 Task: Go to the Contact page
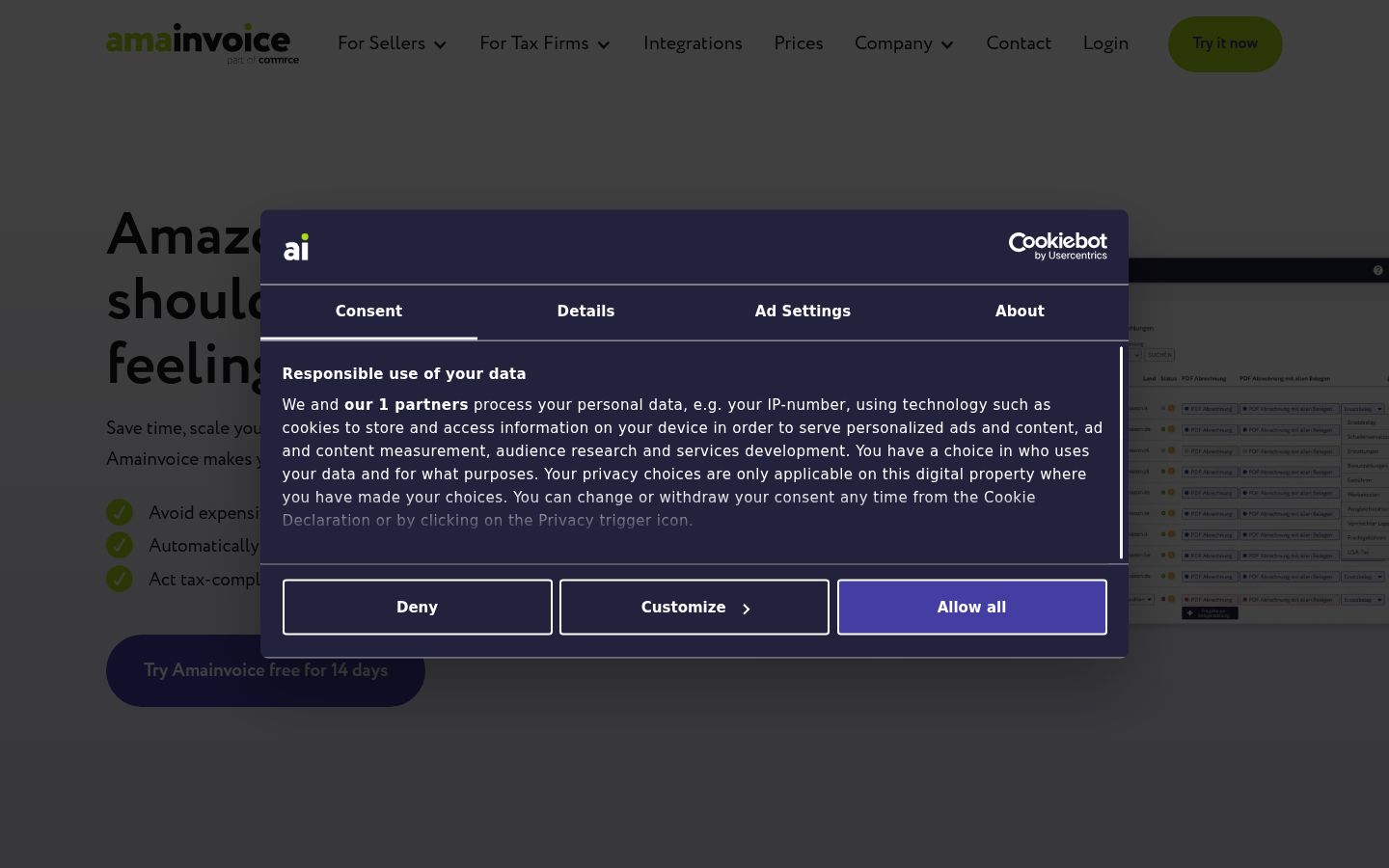1019,43
